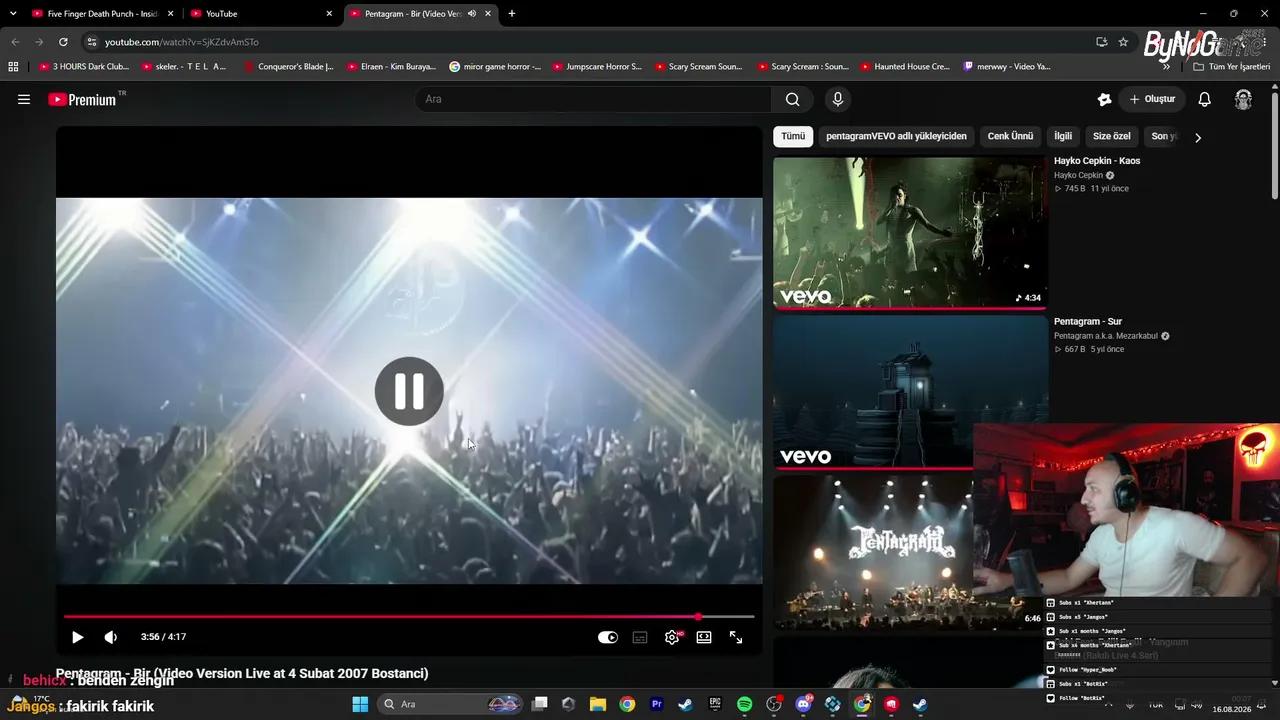Open Hayko Cepkin - Kaos video thumbnail
This screenshot has height=720, width=1280.
[x=910, y=232]
